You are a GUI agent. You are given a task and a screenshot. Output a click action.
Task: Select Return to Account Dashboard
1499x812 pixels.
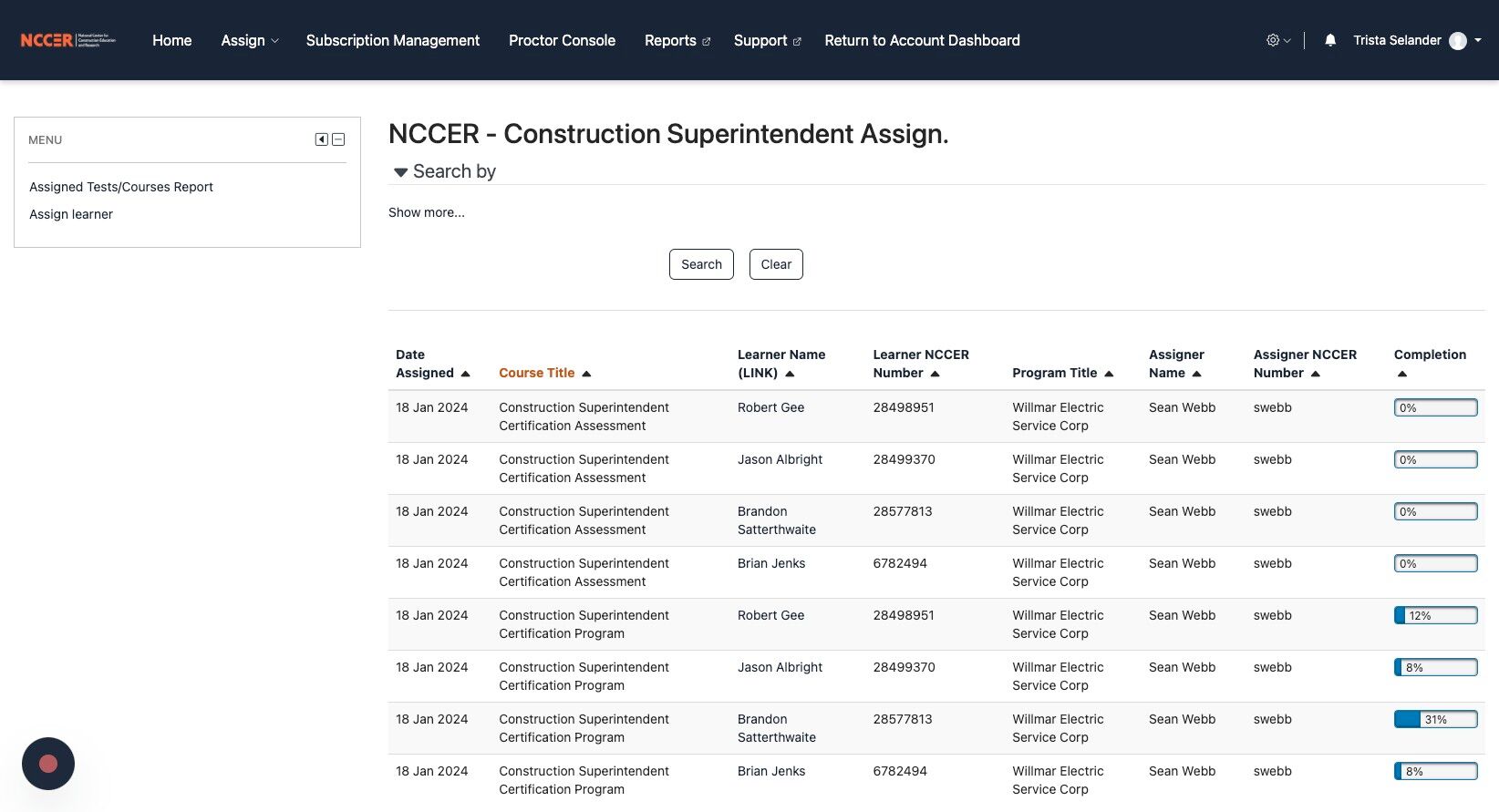point(922,40)
